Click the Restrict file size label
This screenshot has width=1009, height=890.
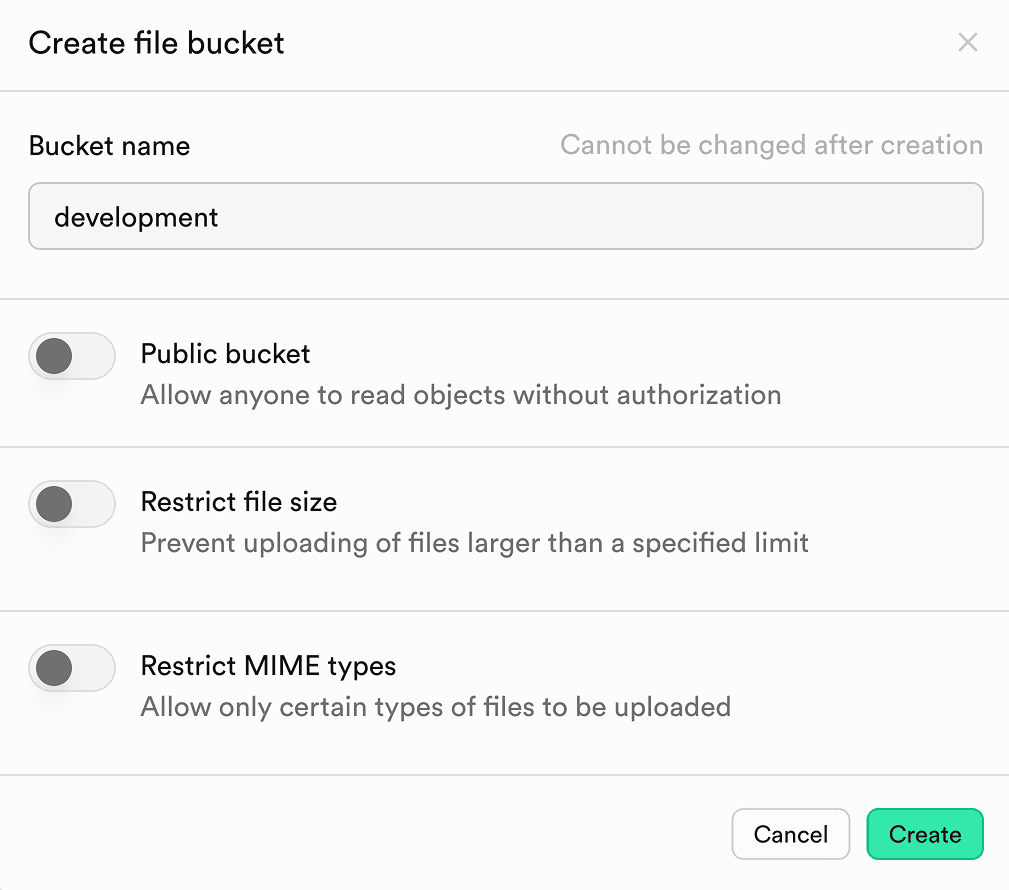[x=238, y=502]
